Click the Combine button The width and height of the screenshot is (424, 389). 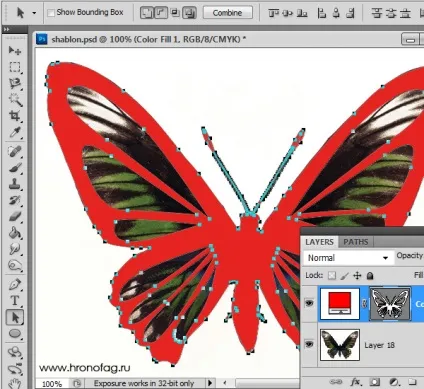pyautogui.click(x=228, y=13)
